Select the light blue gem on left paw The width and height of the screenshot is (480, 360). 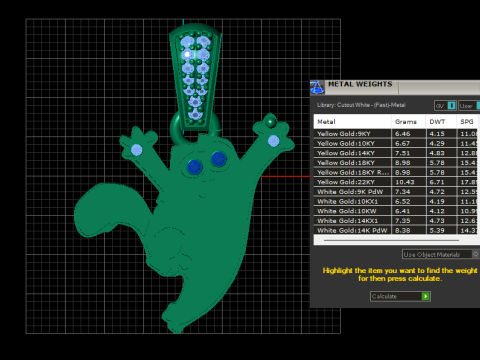click(136, 150)
